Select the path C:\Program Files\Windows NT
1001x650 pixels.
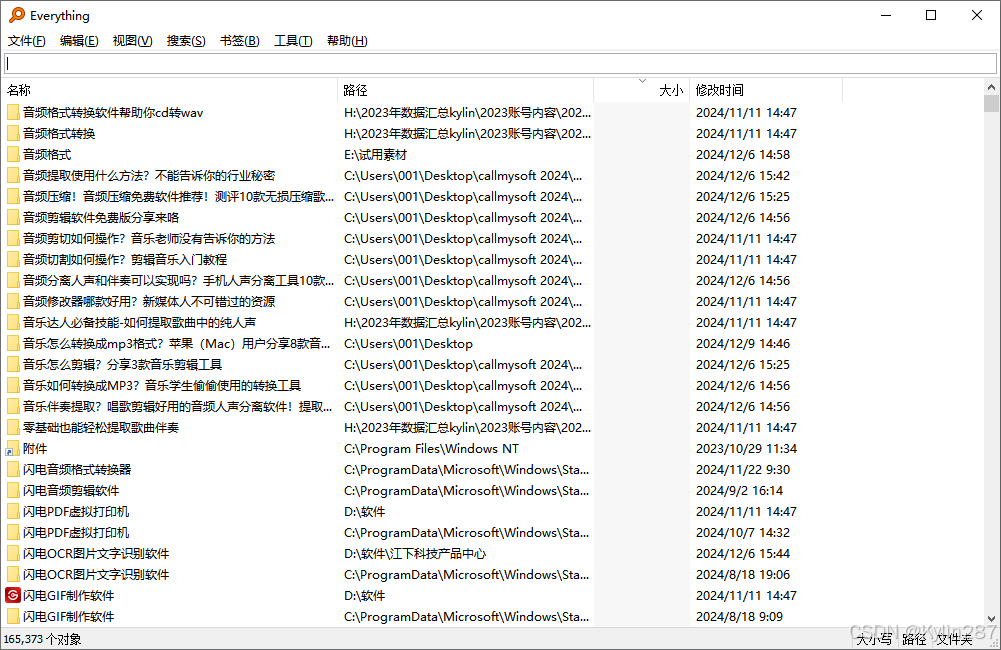(432, 449)
